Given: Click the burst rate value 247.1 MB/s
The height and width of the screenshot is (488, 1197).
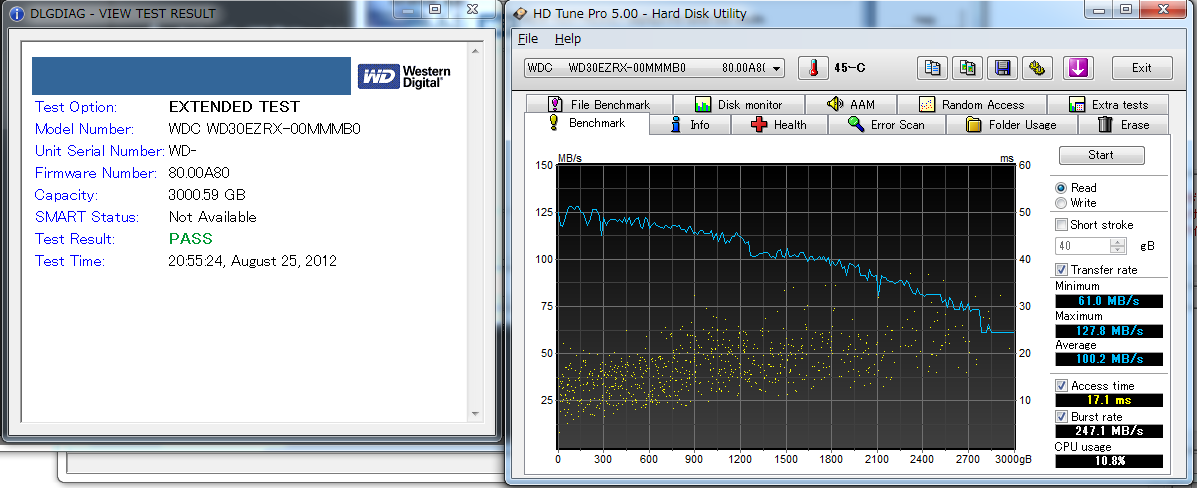Looking at the screenshot, I should click(x=1108, y=431).
